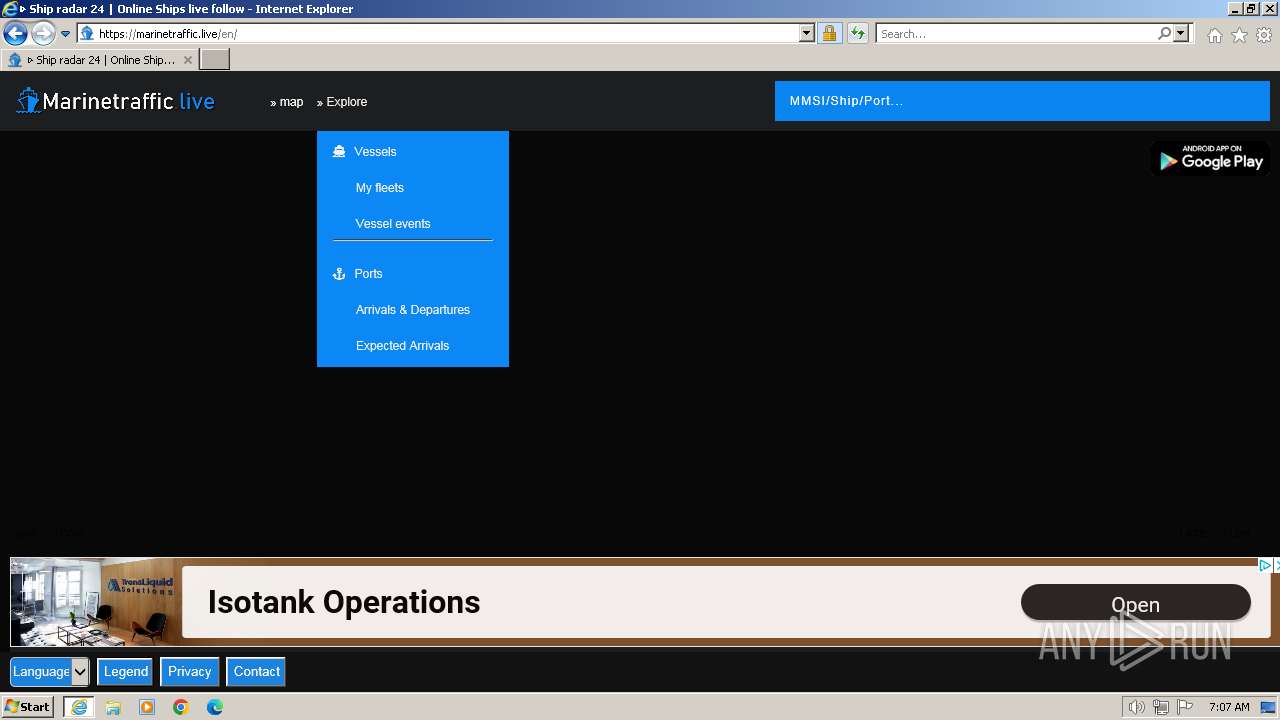Click the Contact button

click(x=257, y=672)
